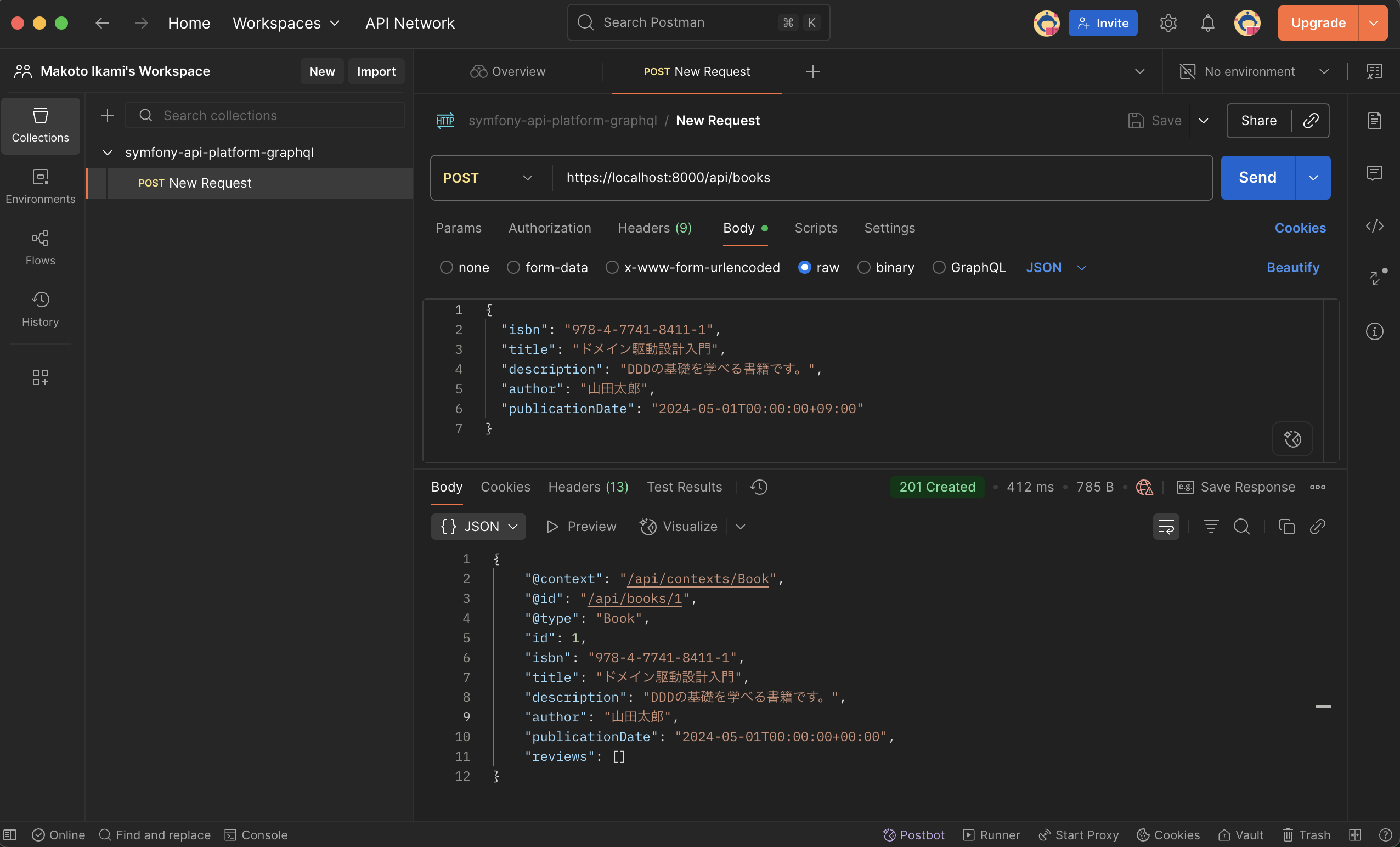This screenshot has height=847, width=1400.
Task: Click the back navigation arrow
Action: 102,22
